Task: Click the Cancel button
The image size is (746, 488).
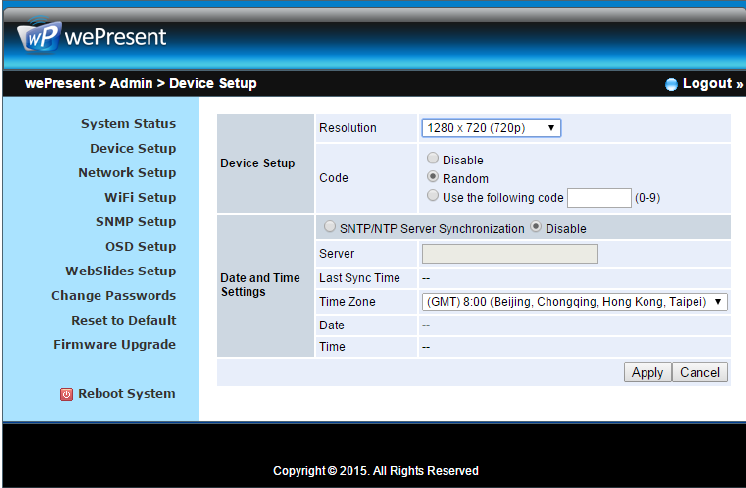Action: click(700, 372)
